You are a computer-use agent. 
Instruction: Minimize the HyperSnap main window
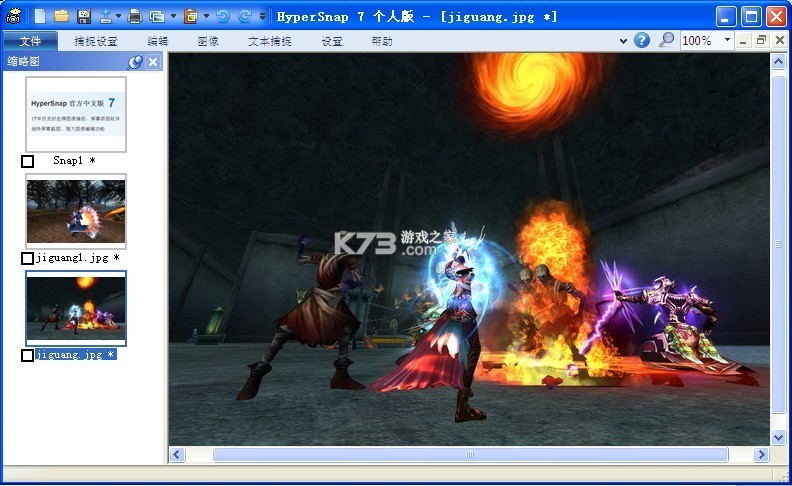click(725, 17)
